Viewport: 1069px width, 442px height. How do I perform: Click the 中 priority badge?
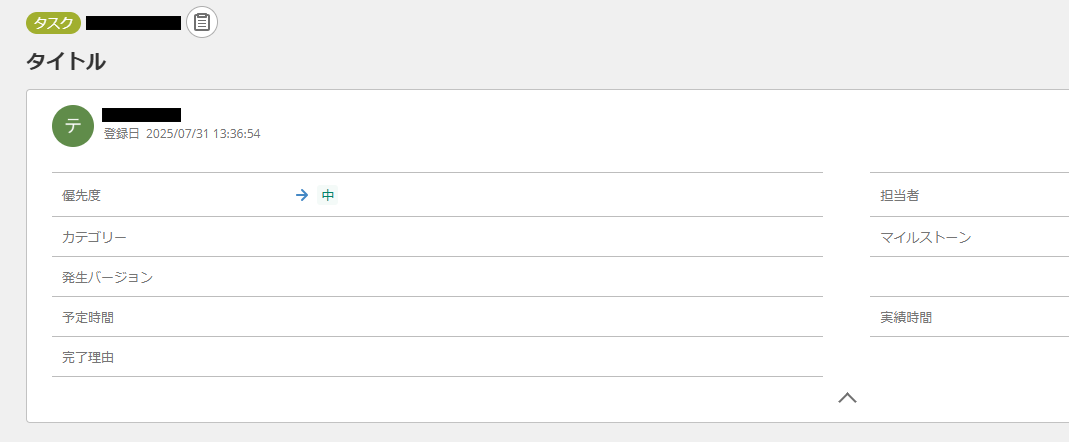pyautogui.click(x=328, y=196)
